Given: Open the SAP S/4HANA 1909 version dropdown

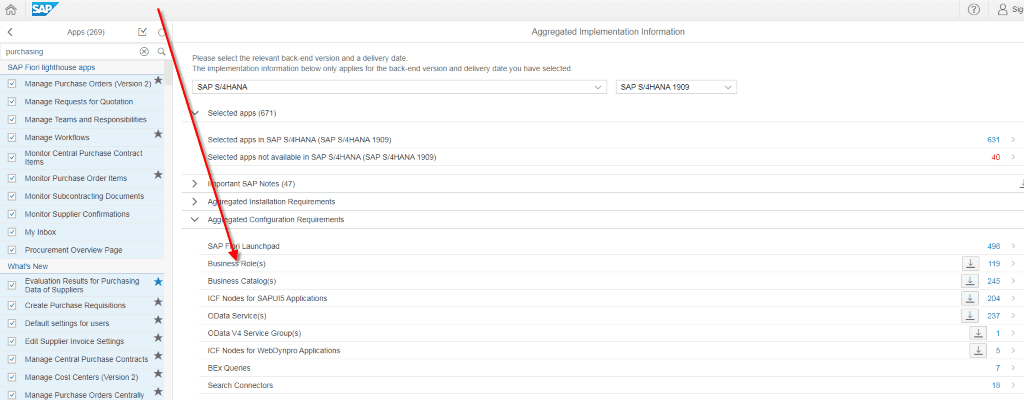Looking at the screenshot, I should 676,87.
